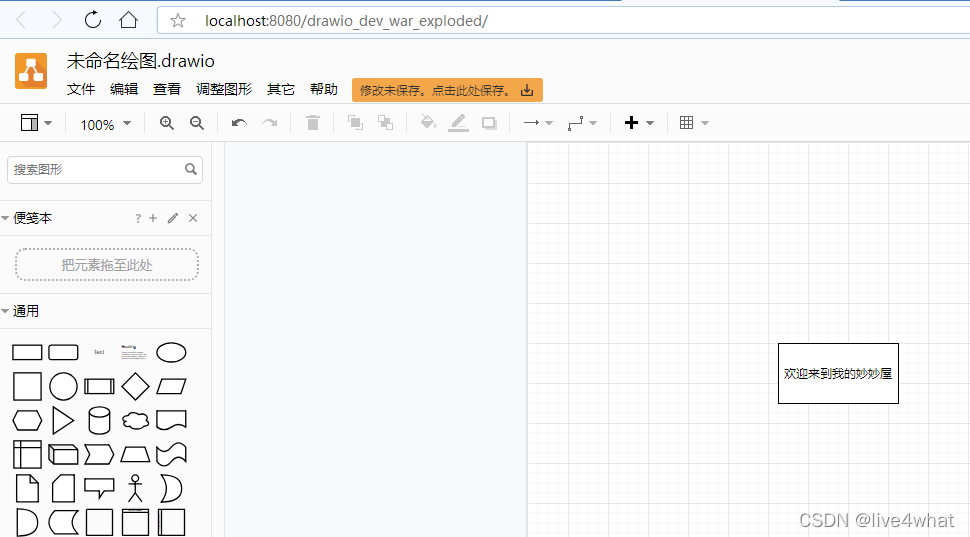Select the cloud shape

point(135,421)
